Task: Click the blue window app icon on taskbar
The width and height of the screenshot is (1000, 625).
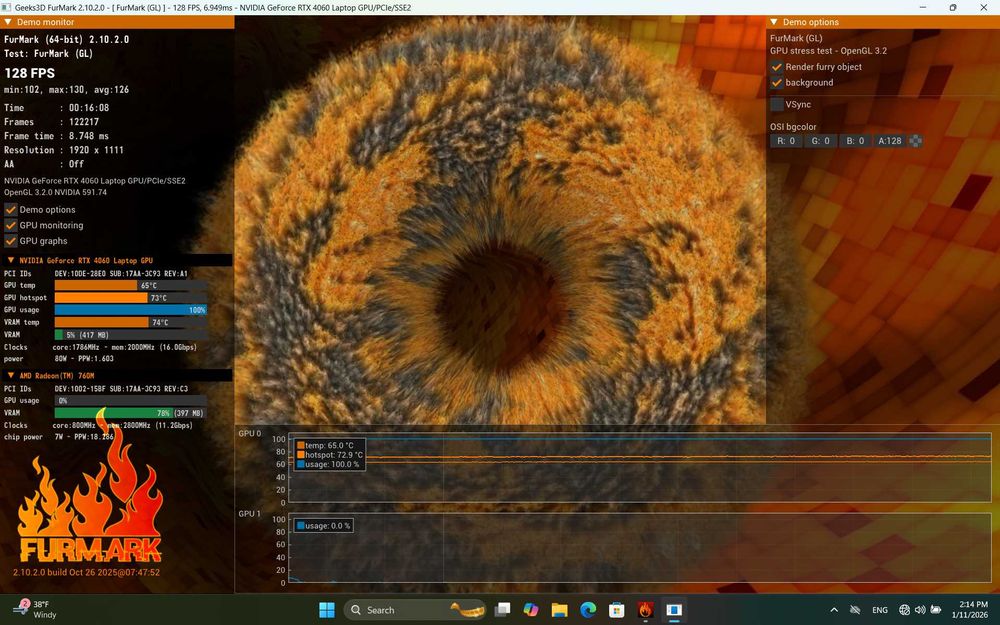Action: click(674, 610)
